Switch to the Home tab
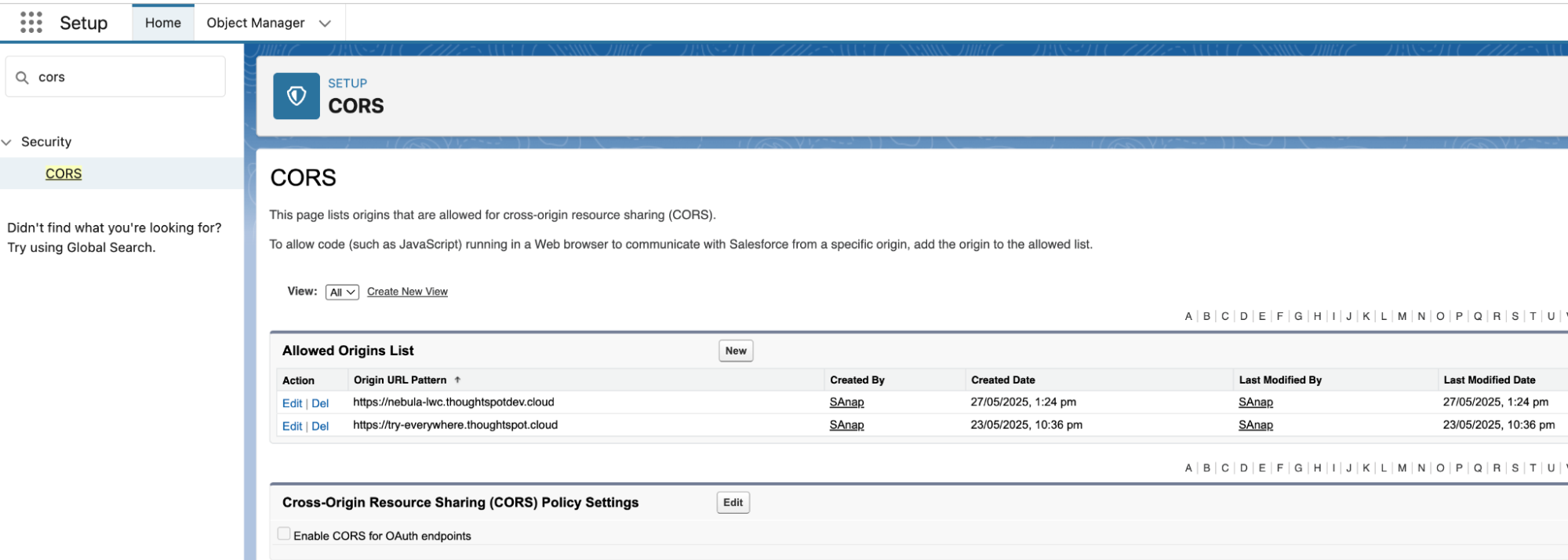 point(162,23)
